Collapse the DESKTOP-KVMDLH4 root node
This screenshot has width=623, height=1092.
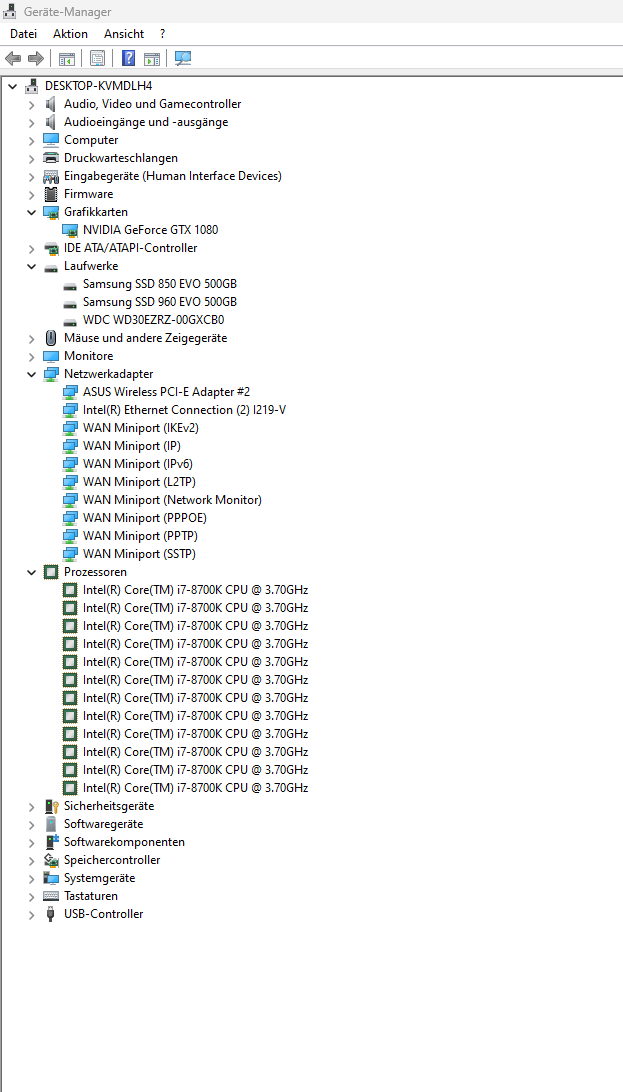point(13,86)
